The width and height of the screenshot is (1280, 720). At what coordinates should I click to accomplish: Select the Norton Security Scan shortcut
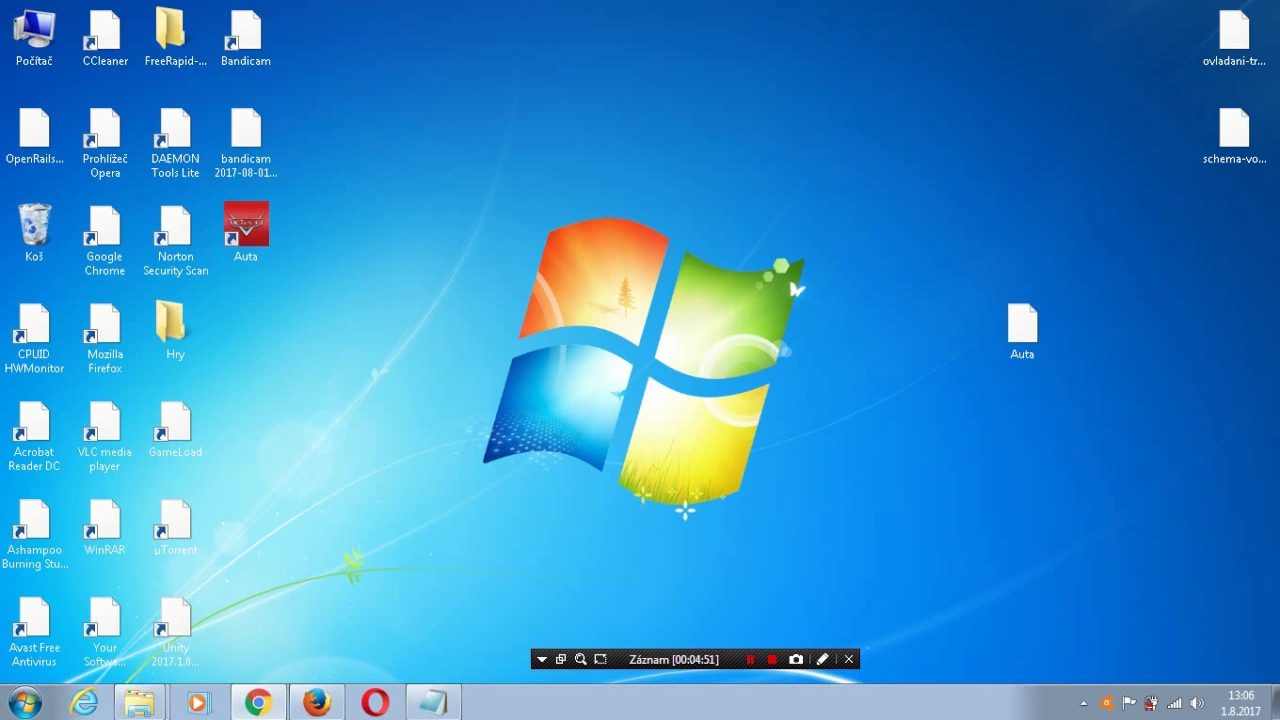pyautogui.click(x=175, y=242)
